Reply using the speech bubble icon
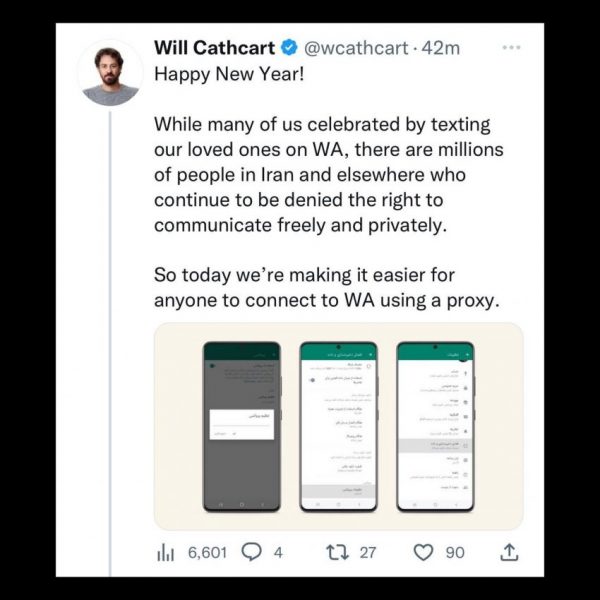600x600 pixels. tap(251, 553)
